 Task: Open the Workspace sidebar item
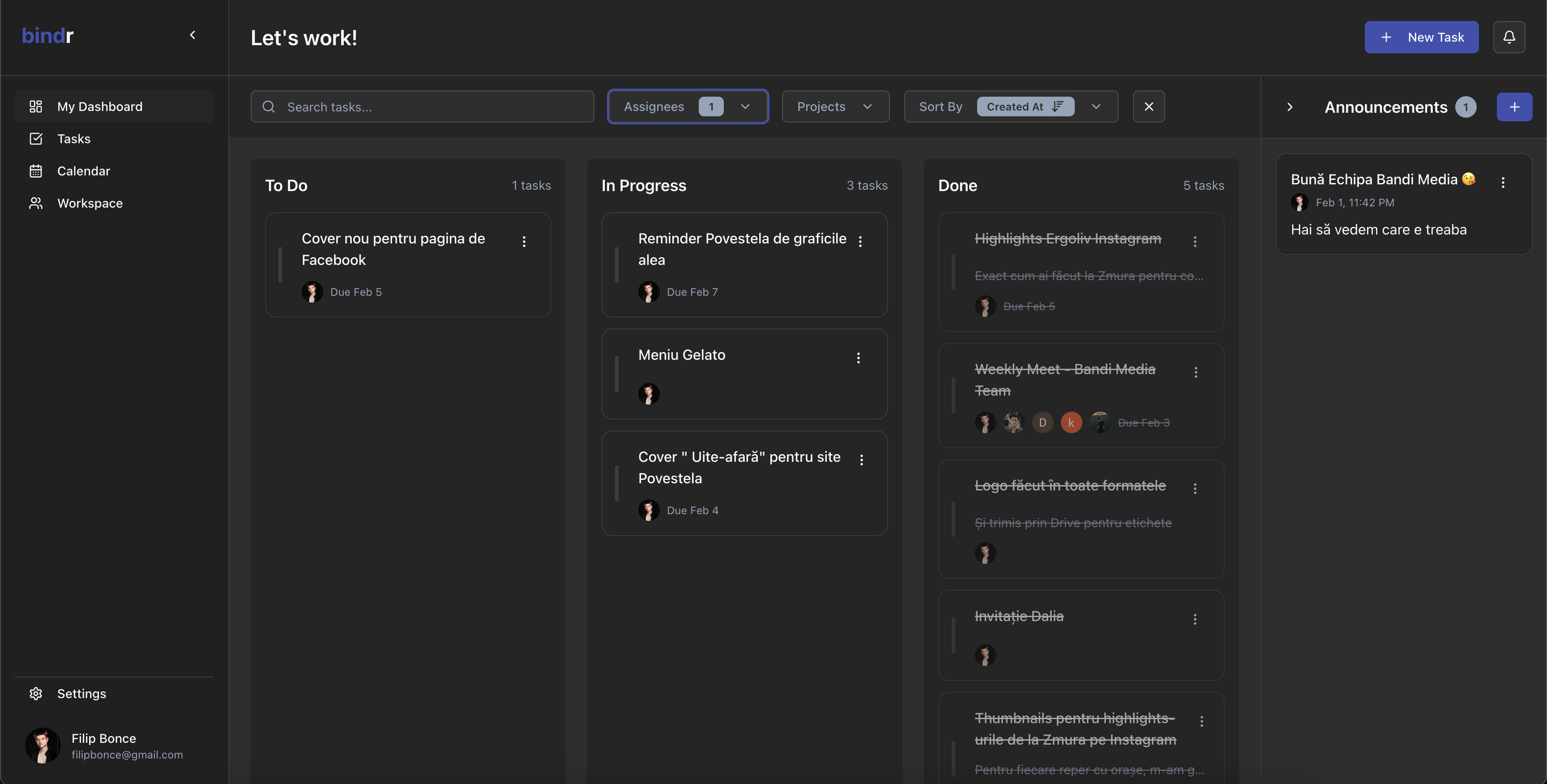(90, 204)
